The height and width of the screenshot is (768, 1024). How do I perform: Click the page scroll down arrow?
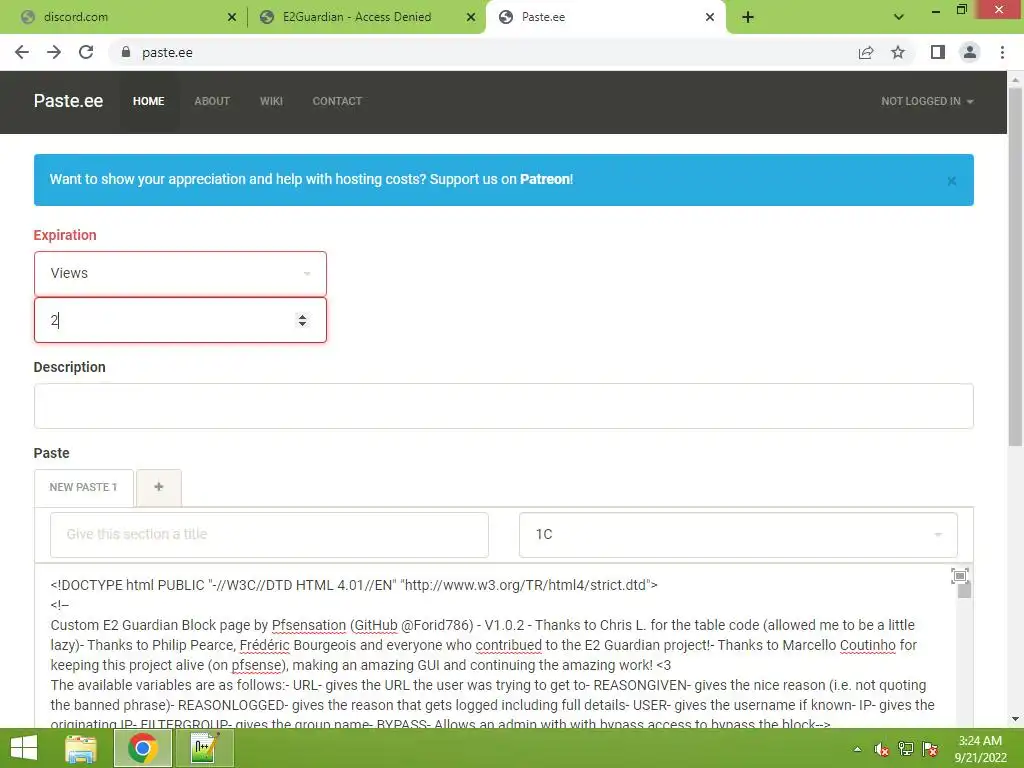click(1015, 719)
